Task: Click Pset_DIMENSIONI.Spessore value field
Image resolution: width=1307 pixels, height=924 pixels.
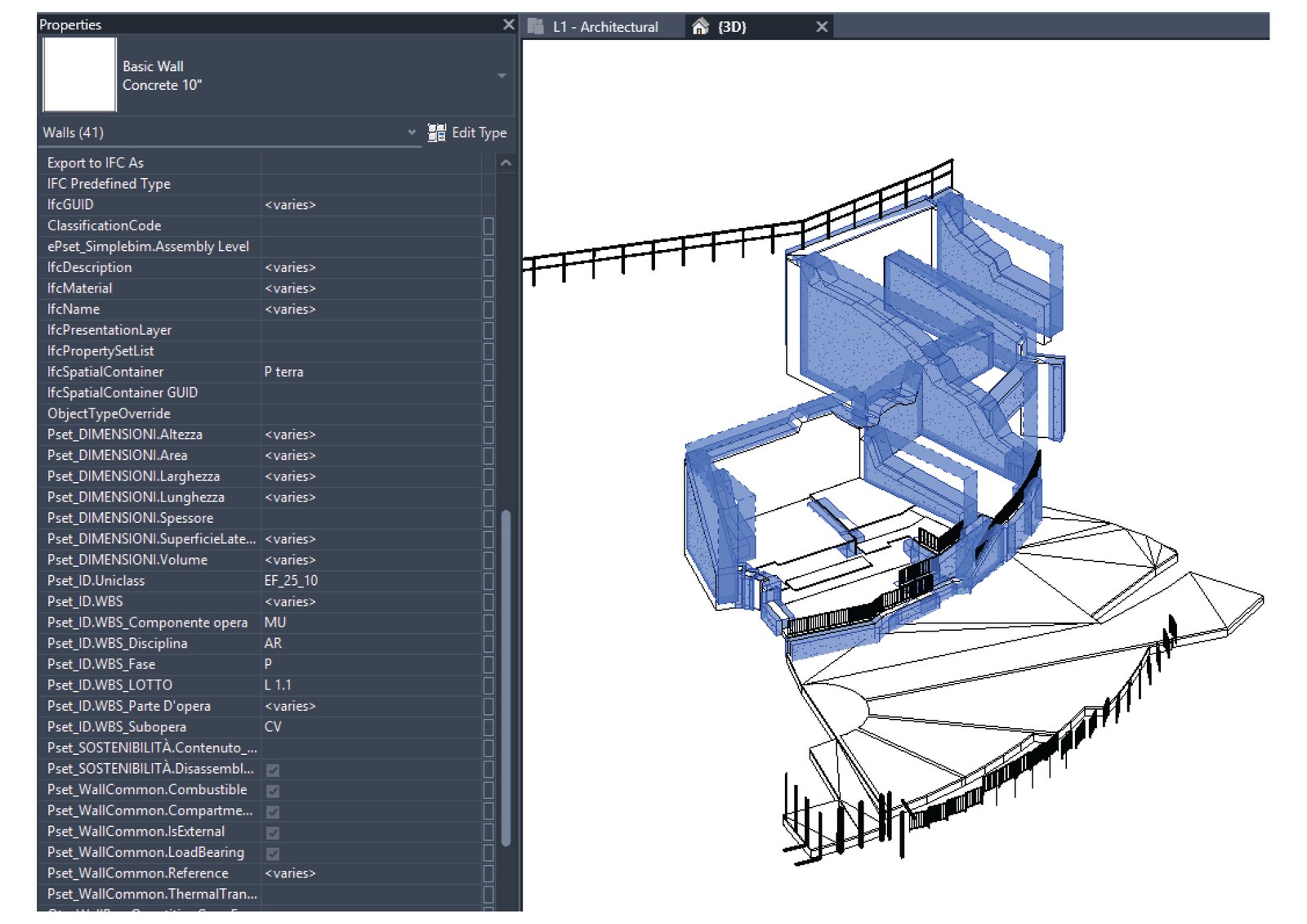Action: pos(371,518)
